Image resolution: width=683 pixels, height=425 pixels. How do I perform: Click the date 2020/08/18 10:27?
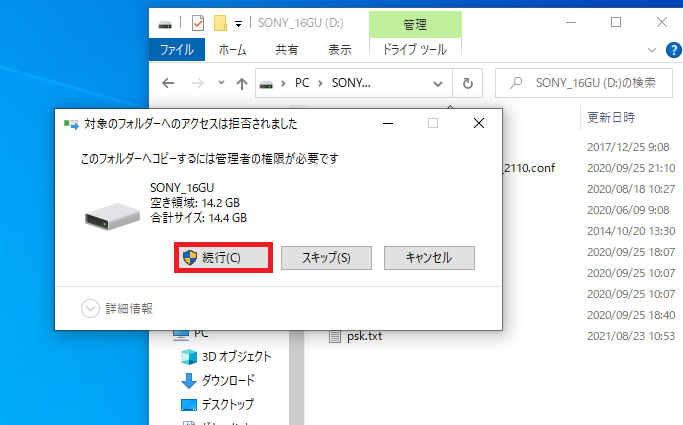click(x=631, y=189)
